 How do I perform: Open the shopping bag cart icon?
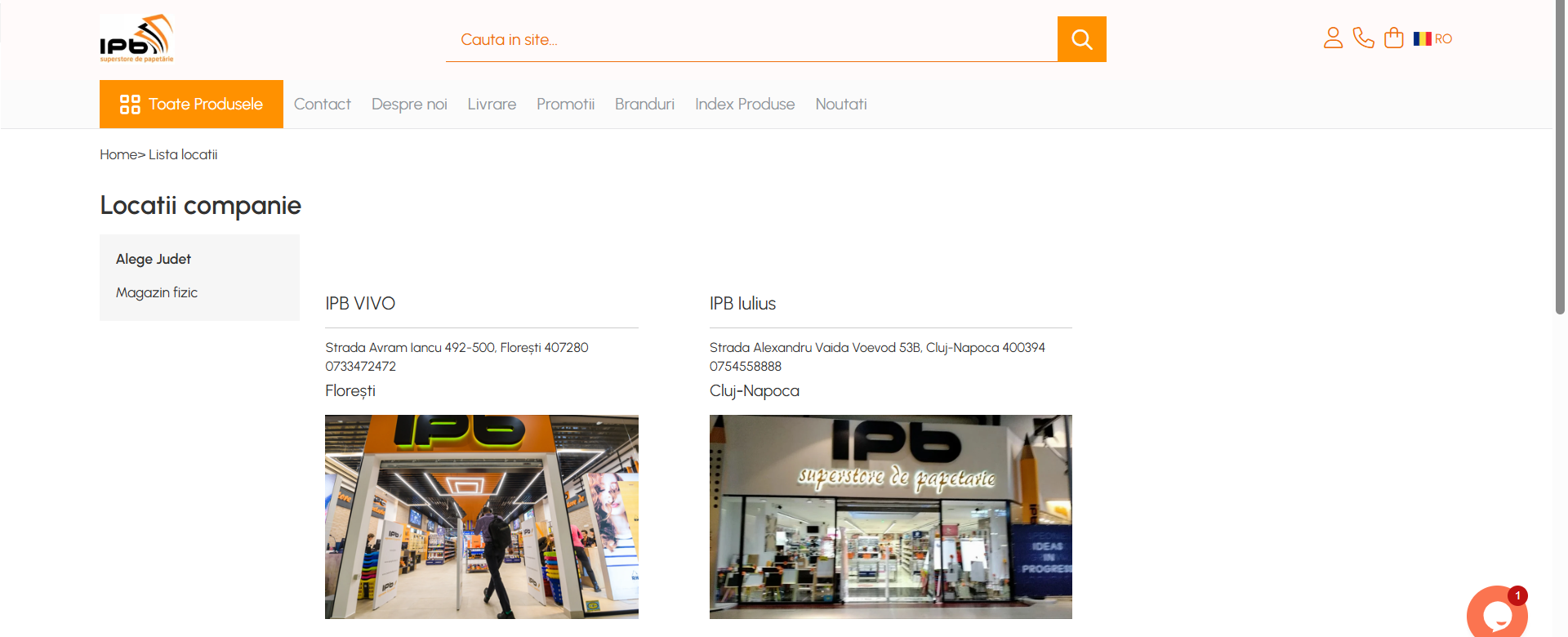pos(1393,38)
